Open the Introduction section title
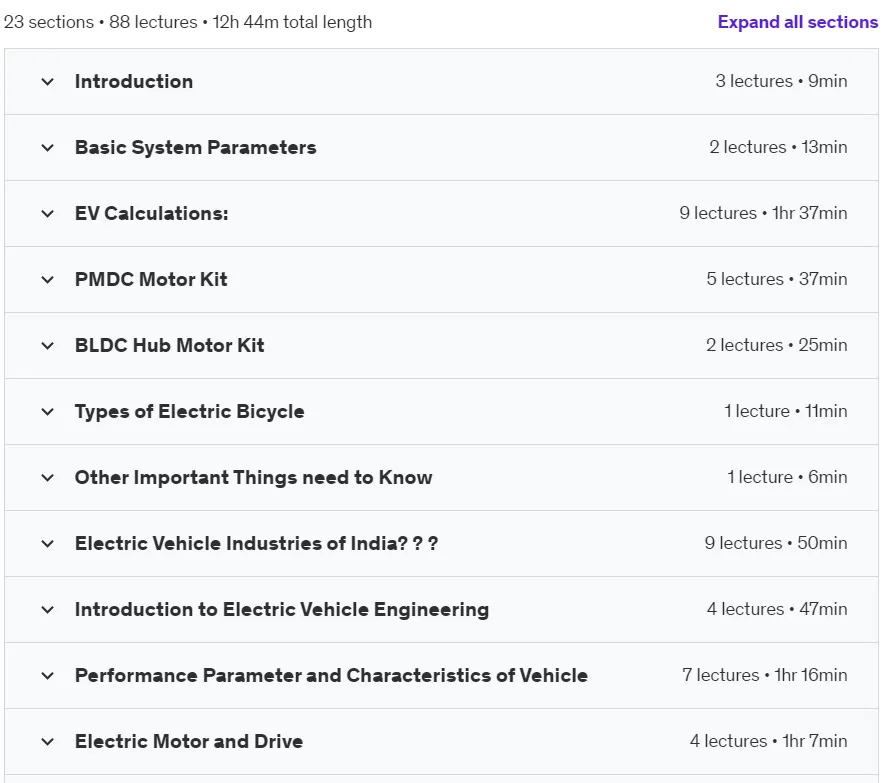 pos(134,81)
